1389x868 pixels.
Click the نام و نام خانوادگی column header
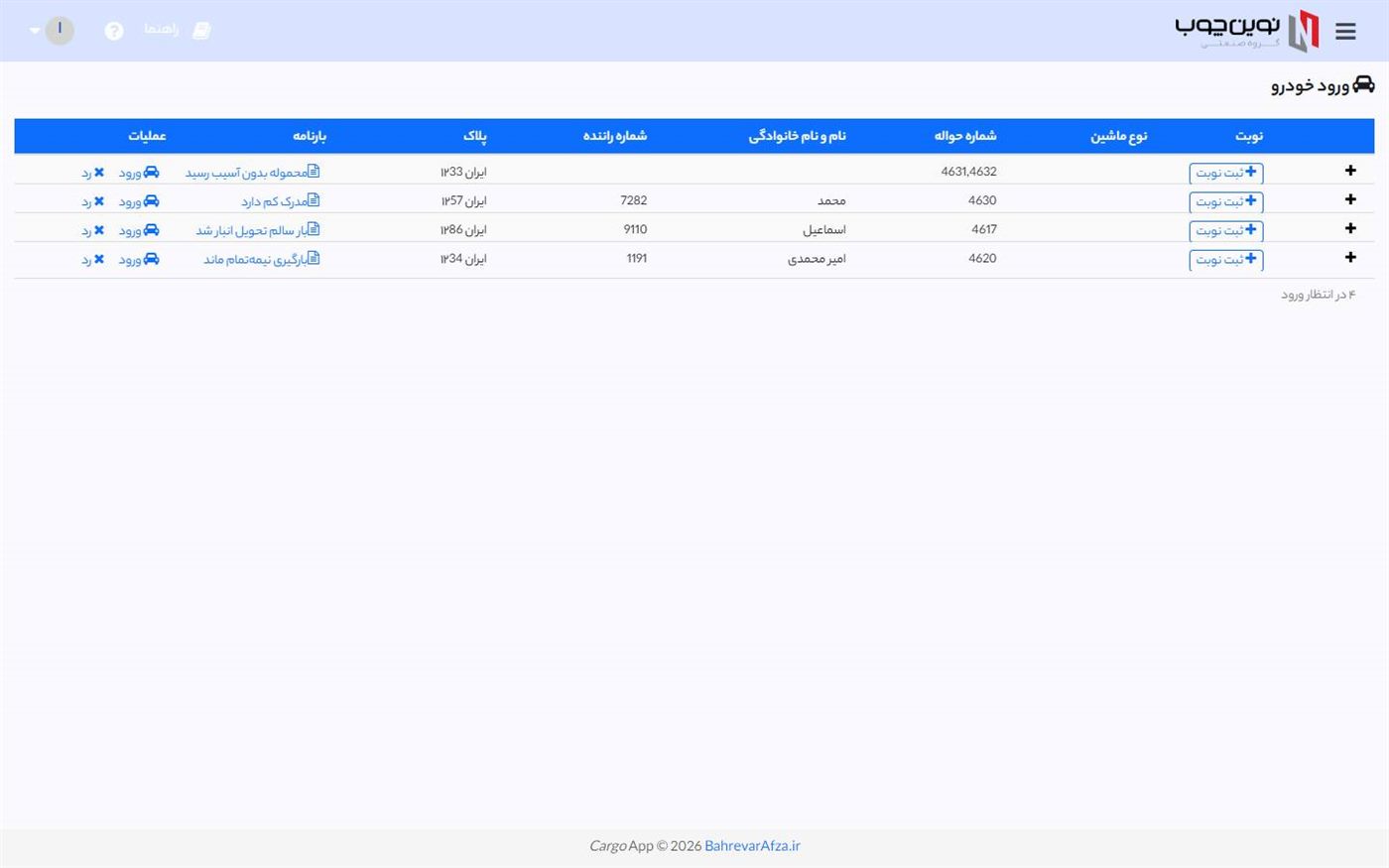coord(798,136)
